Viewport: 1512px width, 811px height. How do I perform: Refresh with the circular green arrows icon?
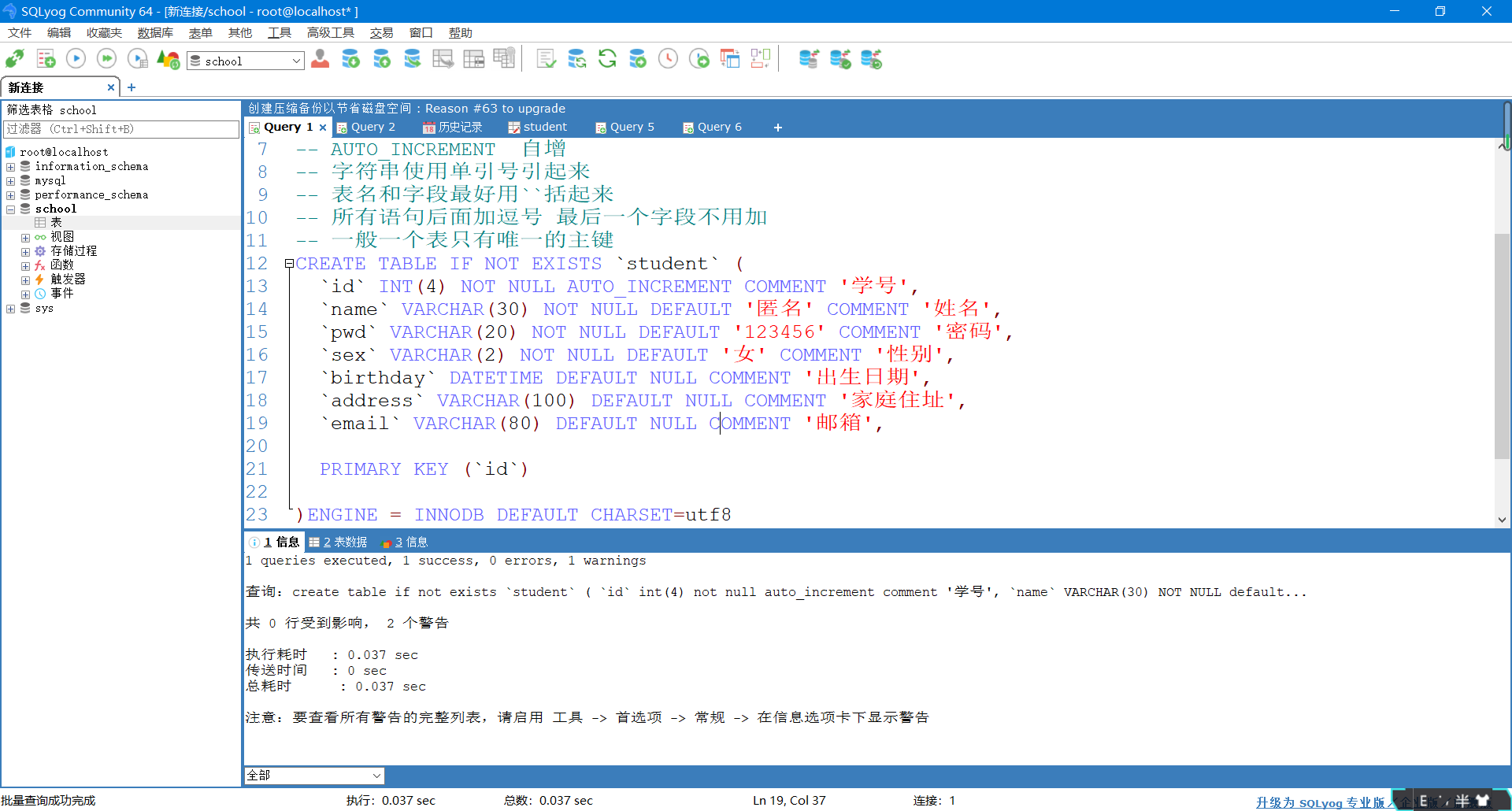click(607, 58)
